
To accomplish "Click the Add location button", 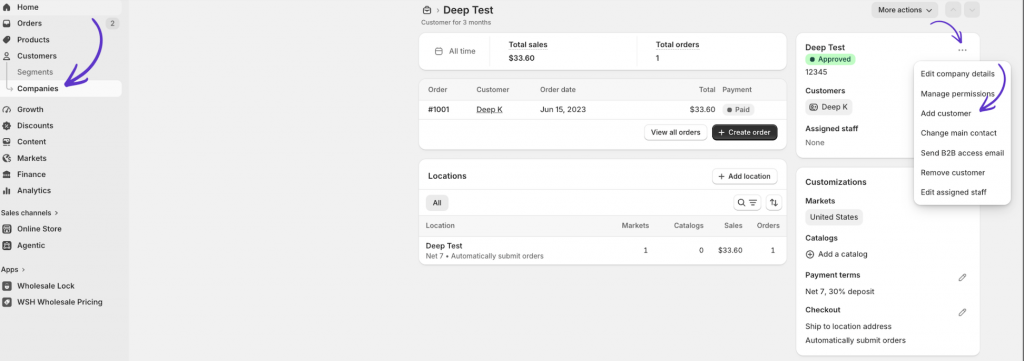I will (x=744, y=176).
